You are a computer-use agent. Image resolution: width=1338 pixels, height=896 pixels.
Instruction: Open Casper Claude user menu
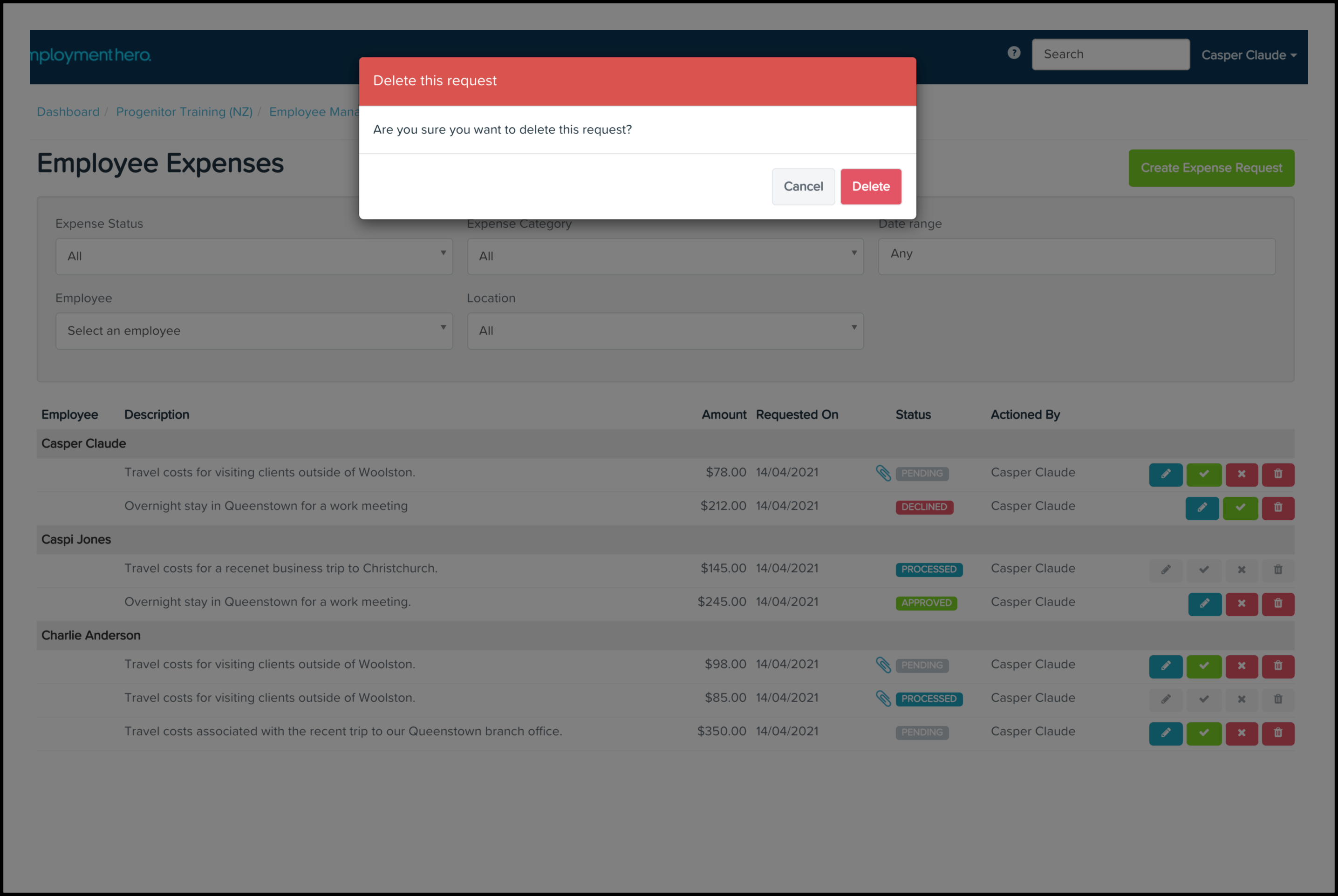click(1248, 55)
